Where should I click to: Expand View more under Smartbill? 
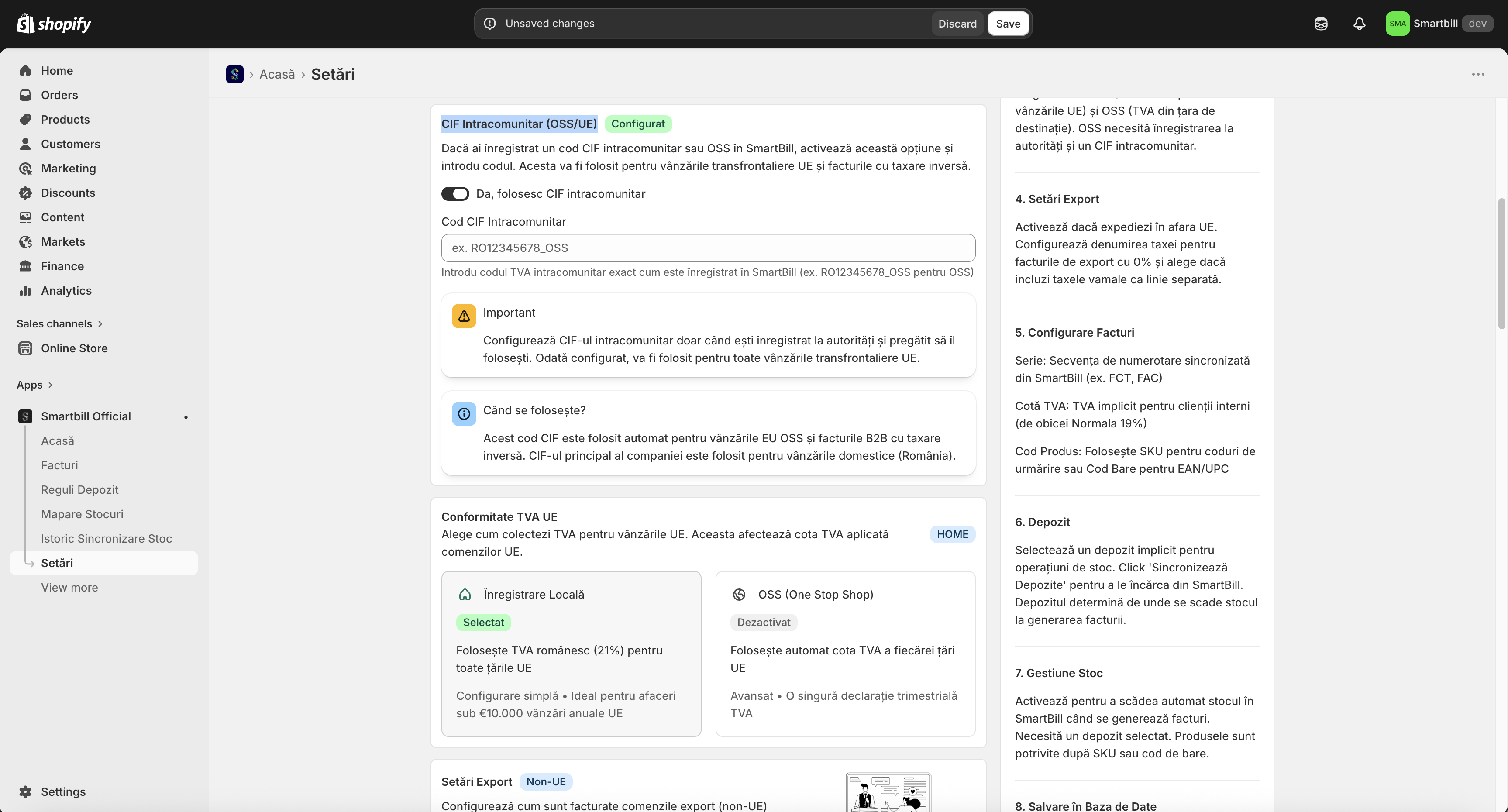coord(70,587)
